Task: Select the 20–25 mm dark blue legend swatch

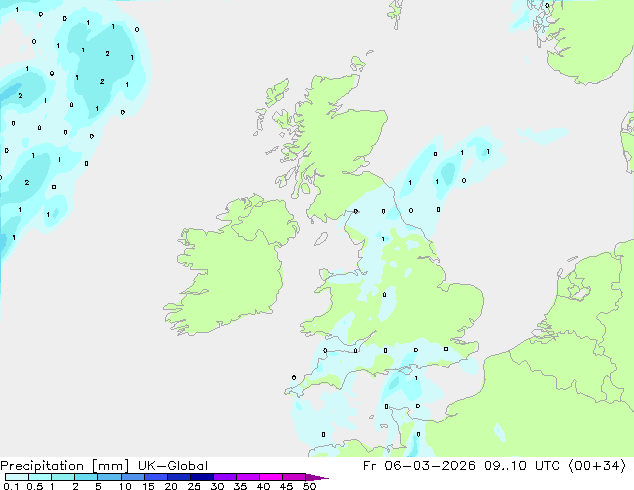Action: [x=179, y=477]
